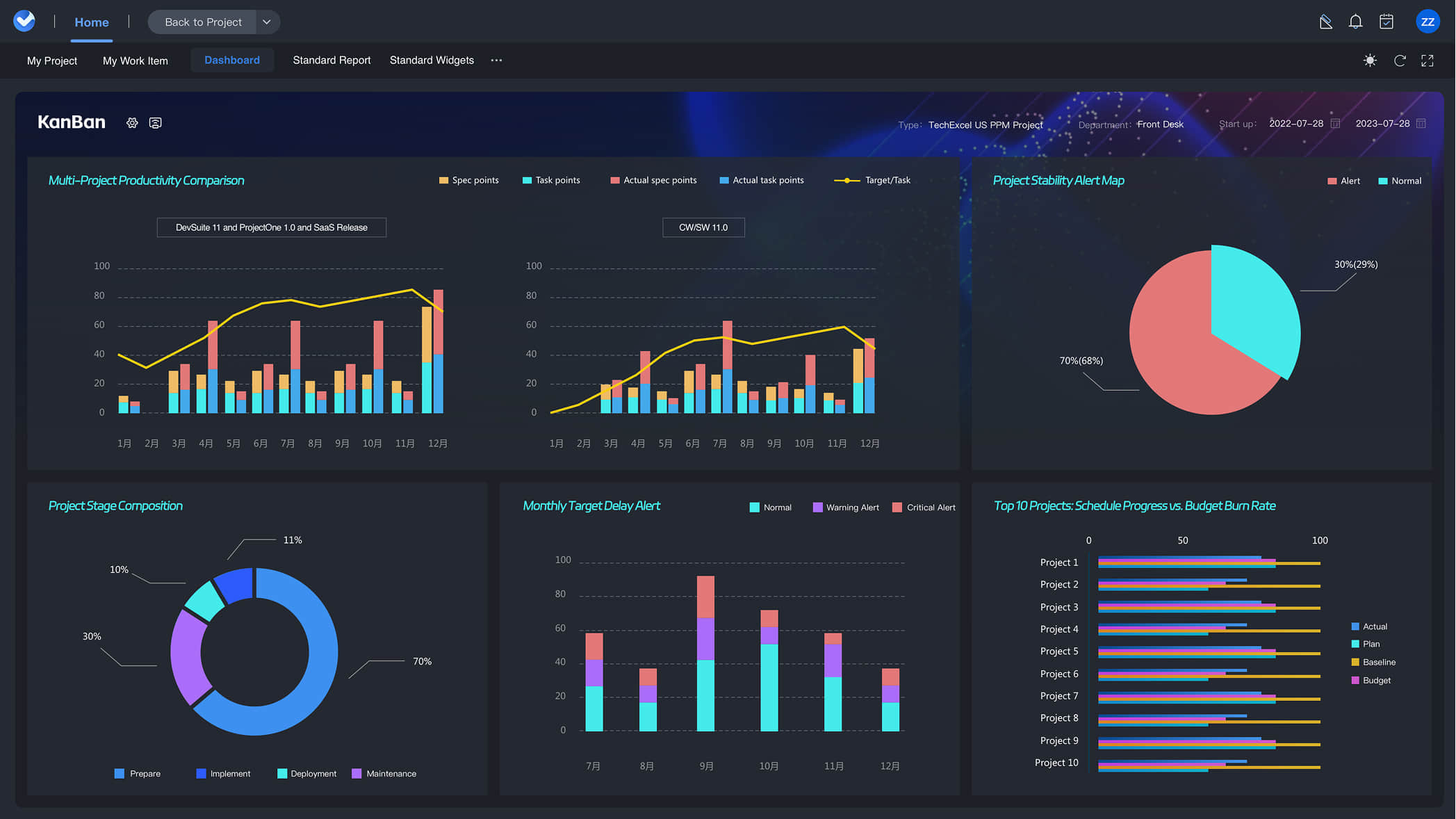Image resolution: width=1456 pixels, height=819 pixels.
Task: Open the more tabs ellipsis menu
Action: coord(496,60)
